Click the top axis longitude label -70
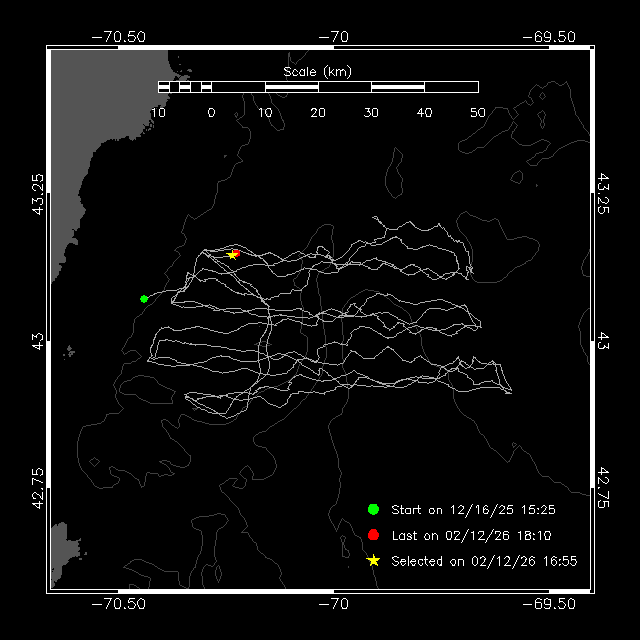 pos(333,36)
